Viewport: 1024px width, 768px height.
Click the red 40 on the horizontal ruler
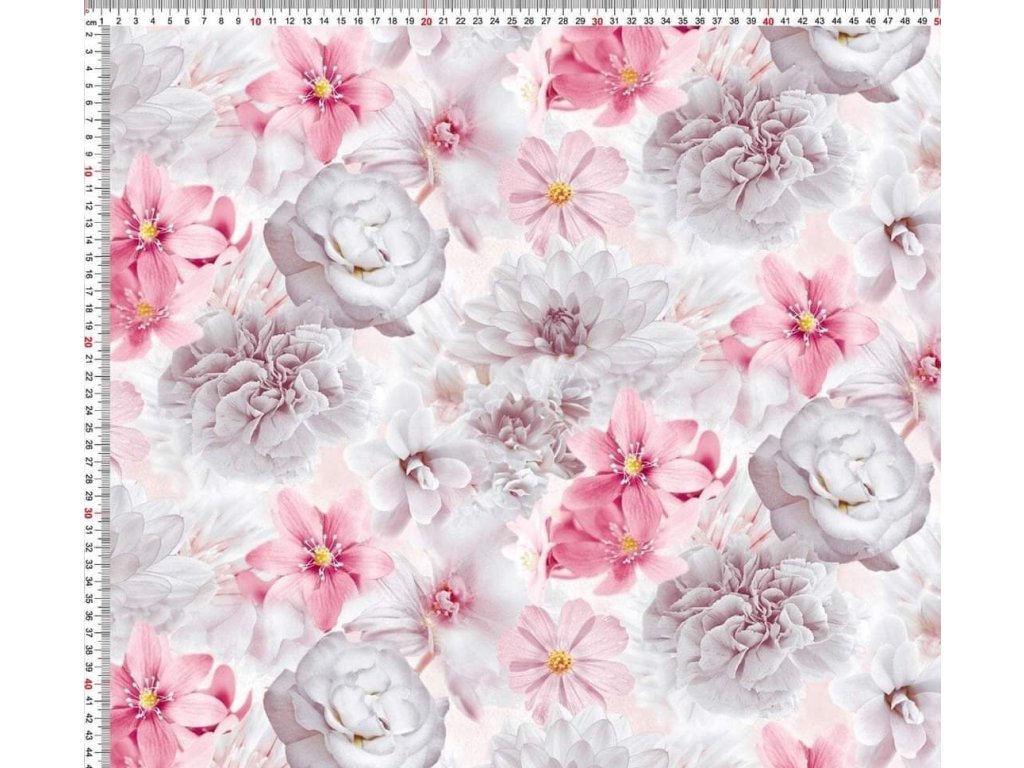[x=768, y=22]
